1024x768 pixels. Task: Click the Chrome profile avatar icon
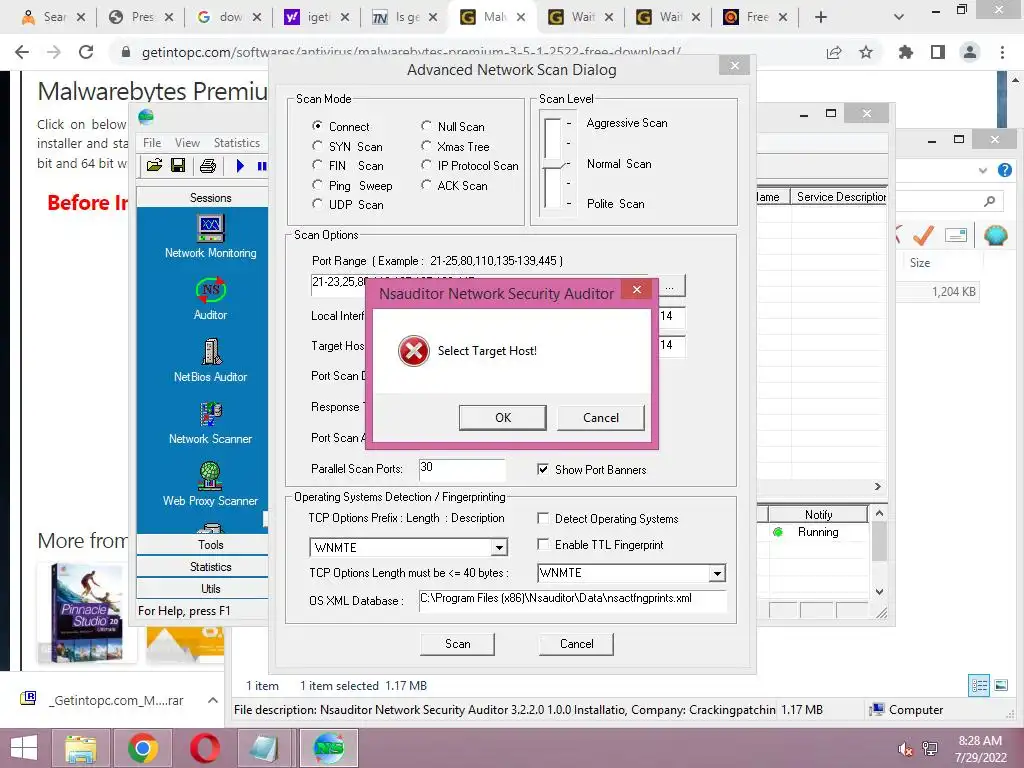pyautogui.click(x=970, y=52)
